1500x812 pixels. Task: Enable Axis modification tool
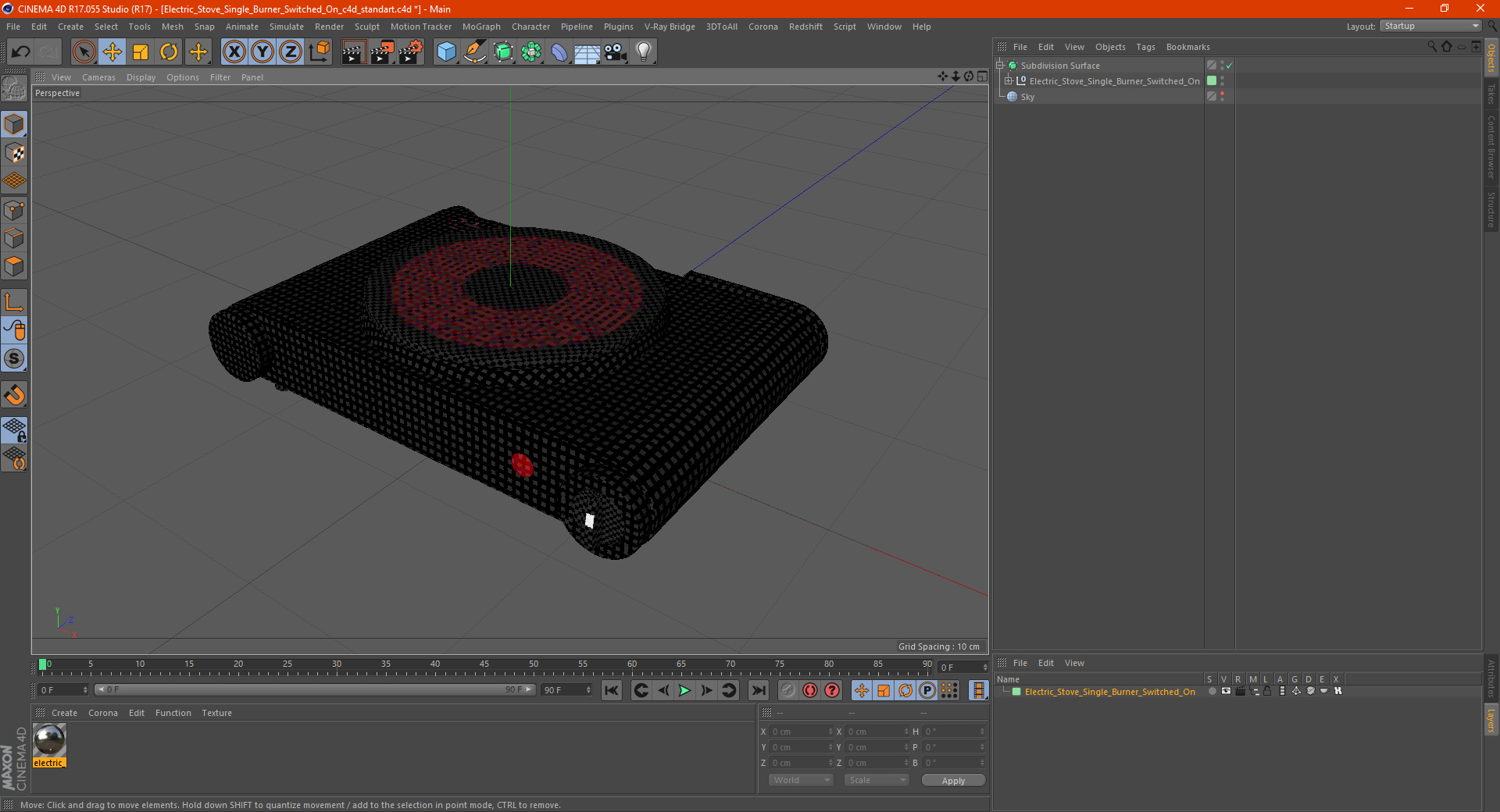tap(14, 302)
